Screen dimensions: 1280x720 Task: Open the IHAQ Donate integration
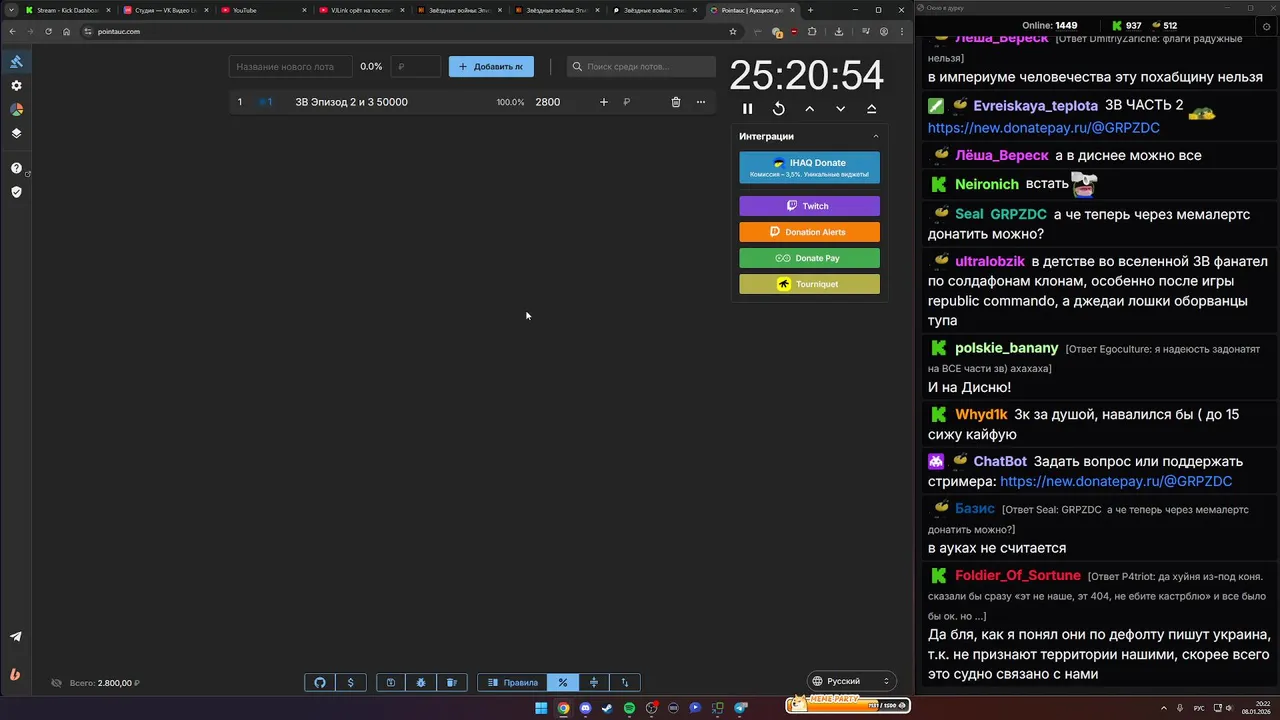click(809, 168)
